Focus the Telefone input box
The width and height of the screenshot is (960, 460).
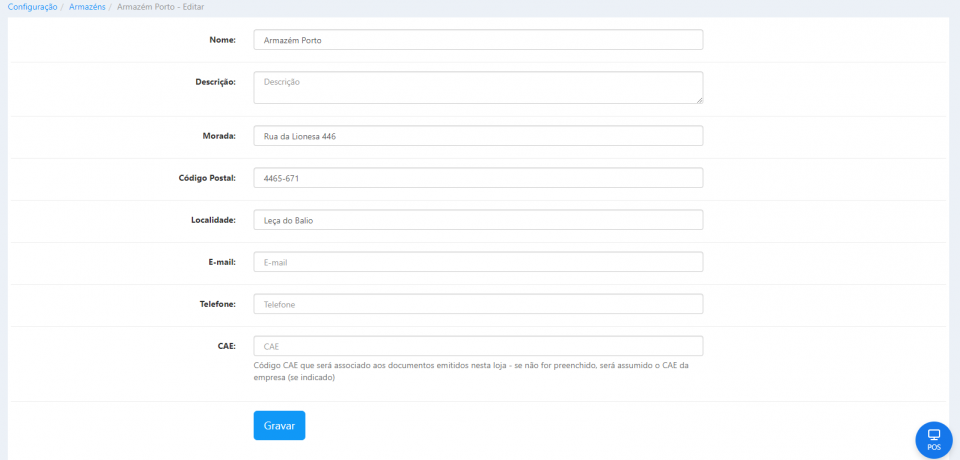click(x=478, y=304)
